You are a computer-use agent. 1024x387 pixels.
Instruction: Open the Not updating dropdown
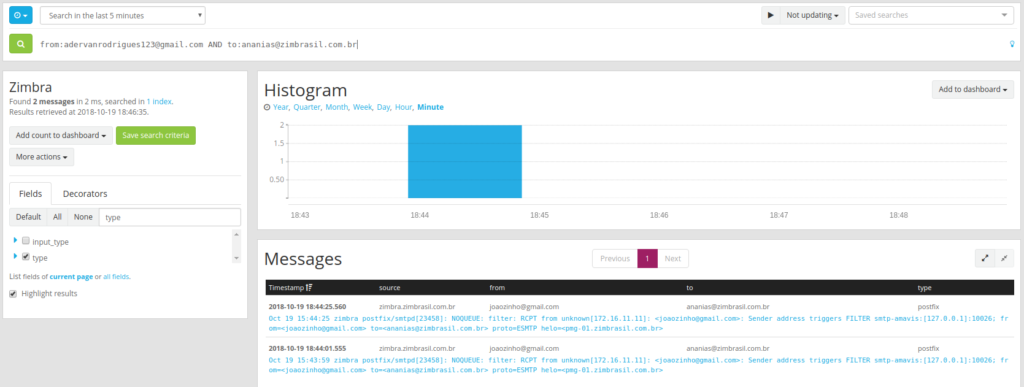pos(812,15)
